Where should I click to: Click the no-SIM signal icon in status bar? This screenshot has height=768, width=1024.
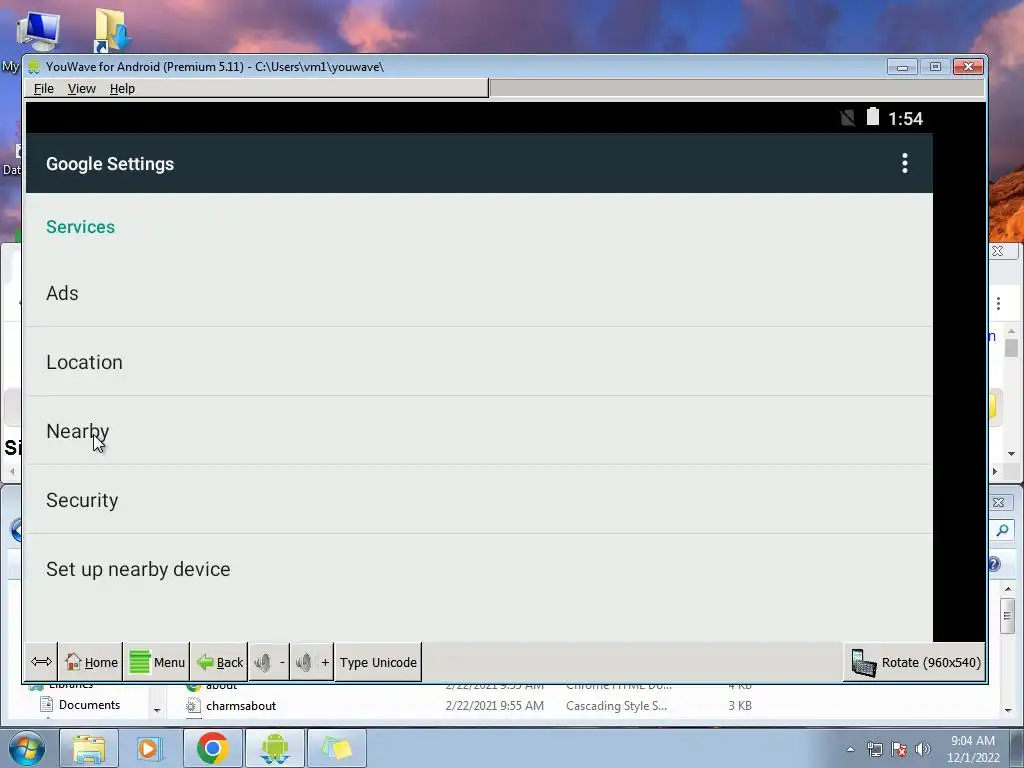[848, 118]
